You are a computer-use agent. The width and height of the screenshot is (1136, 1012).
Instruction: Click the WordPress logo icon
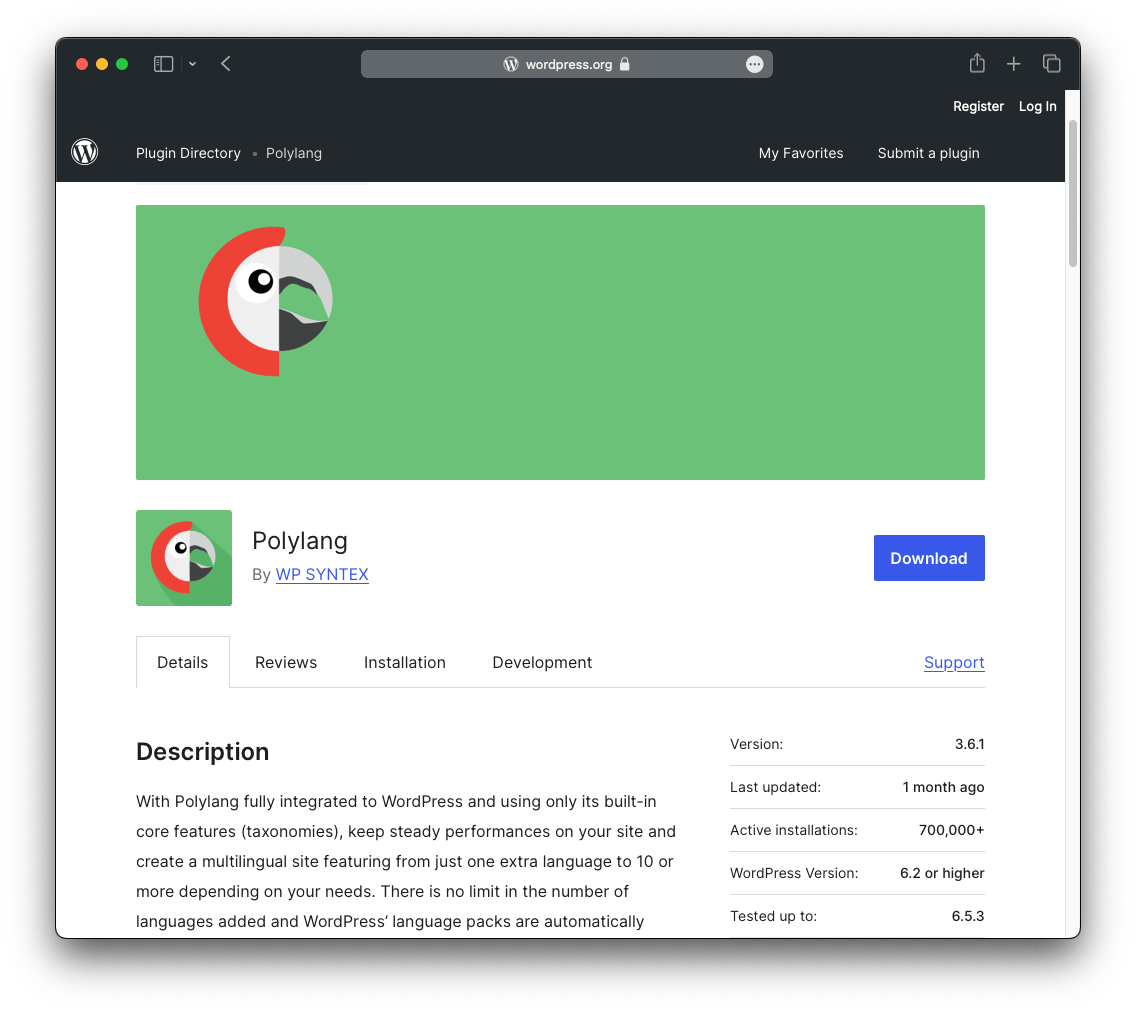[84, 152]
